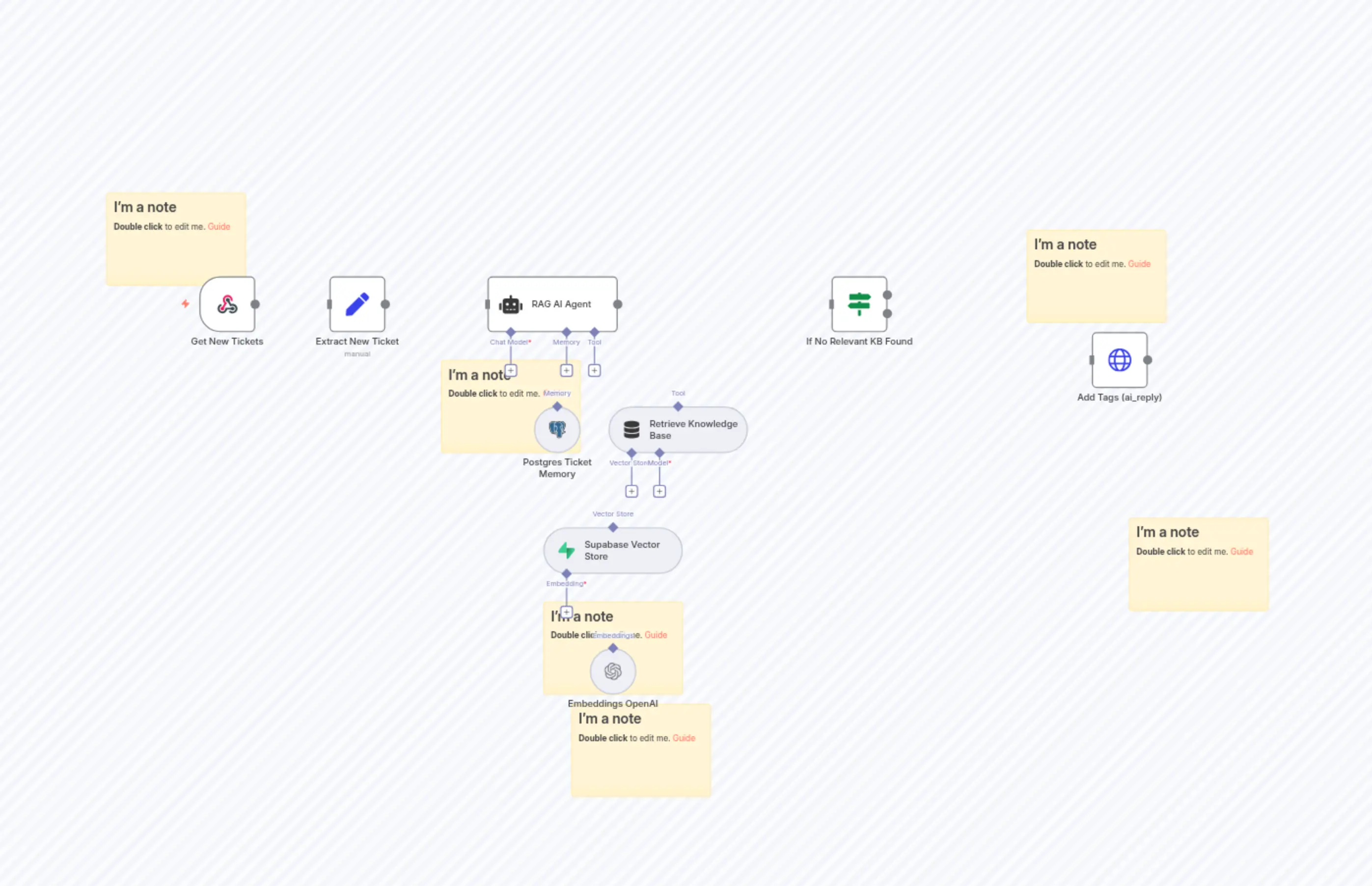Screen dimensions: 1372x886
Task: Select the Extract New Ticket pencil icon
Action: click(x=357, y=304)
